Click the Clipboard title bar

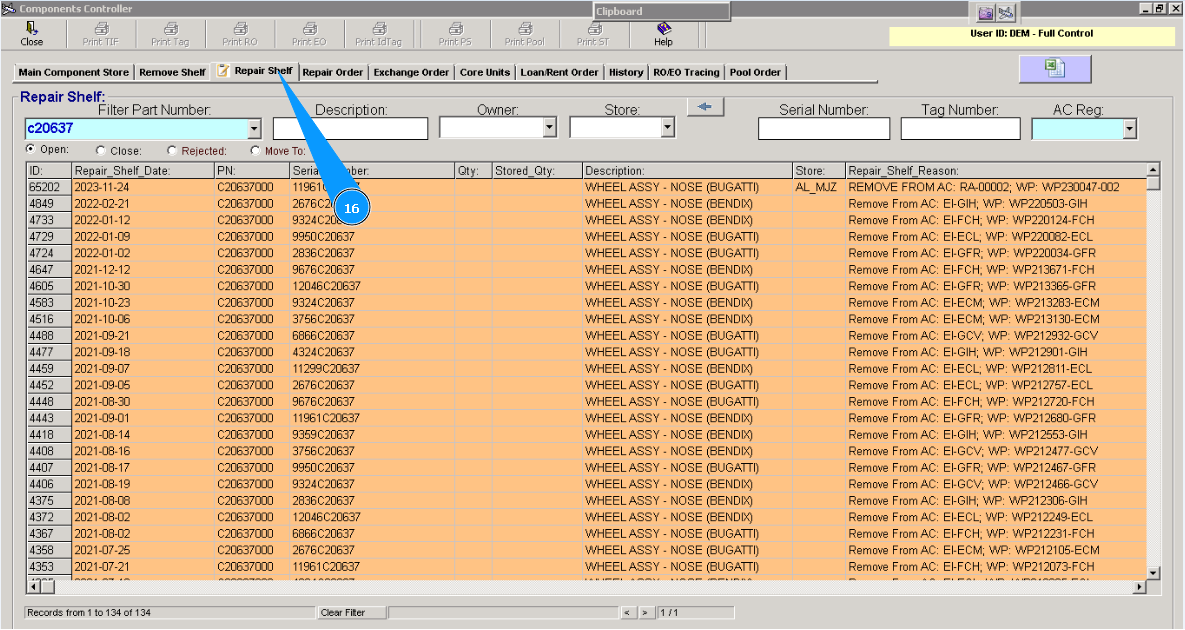(x=661, y=11)
